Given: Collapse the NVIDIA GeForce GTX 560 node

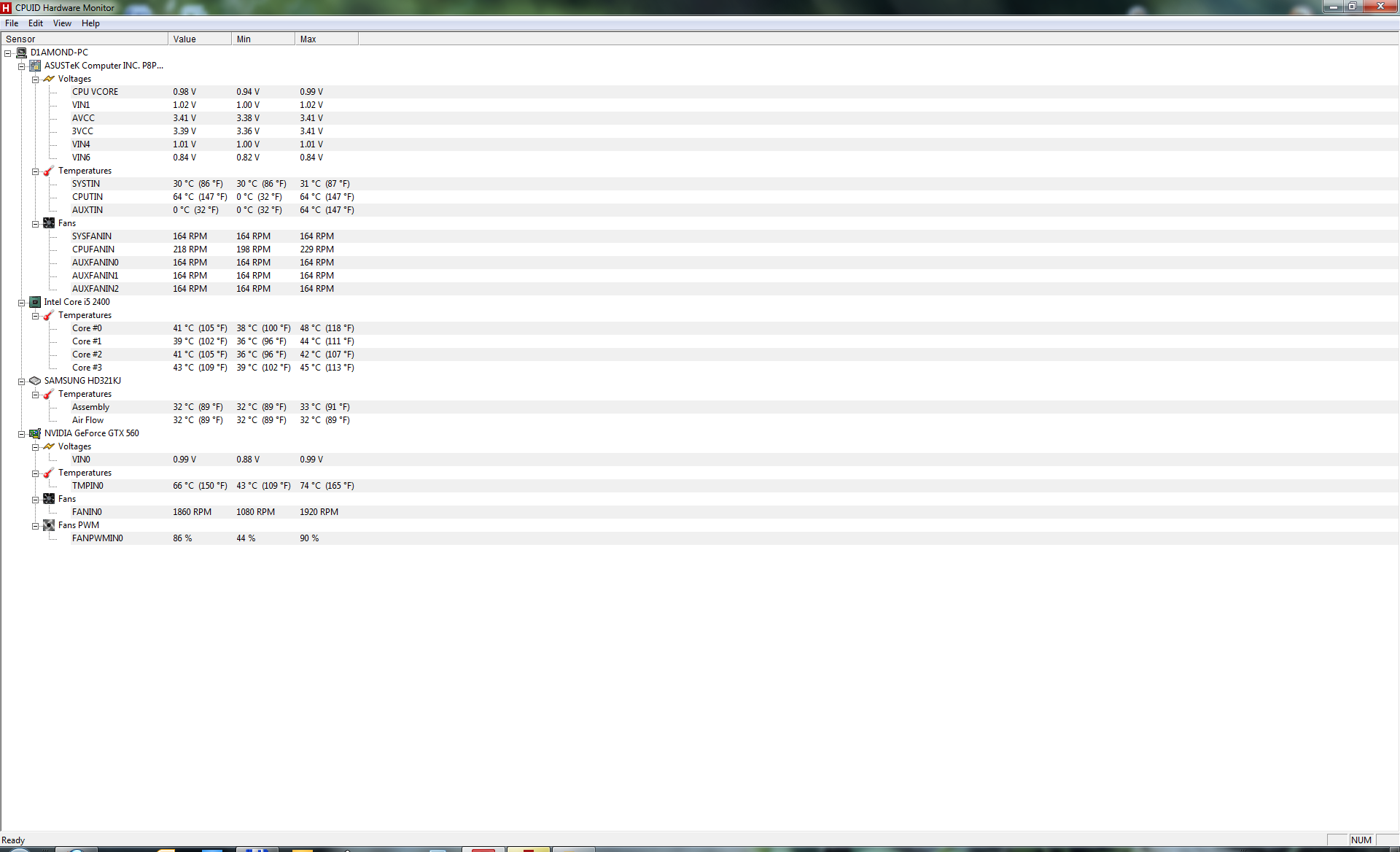Looking at the screenshot, I should pos(22,434).
